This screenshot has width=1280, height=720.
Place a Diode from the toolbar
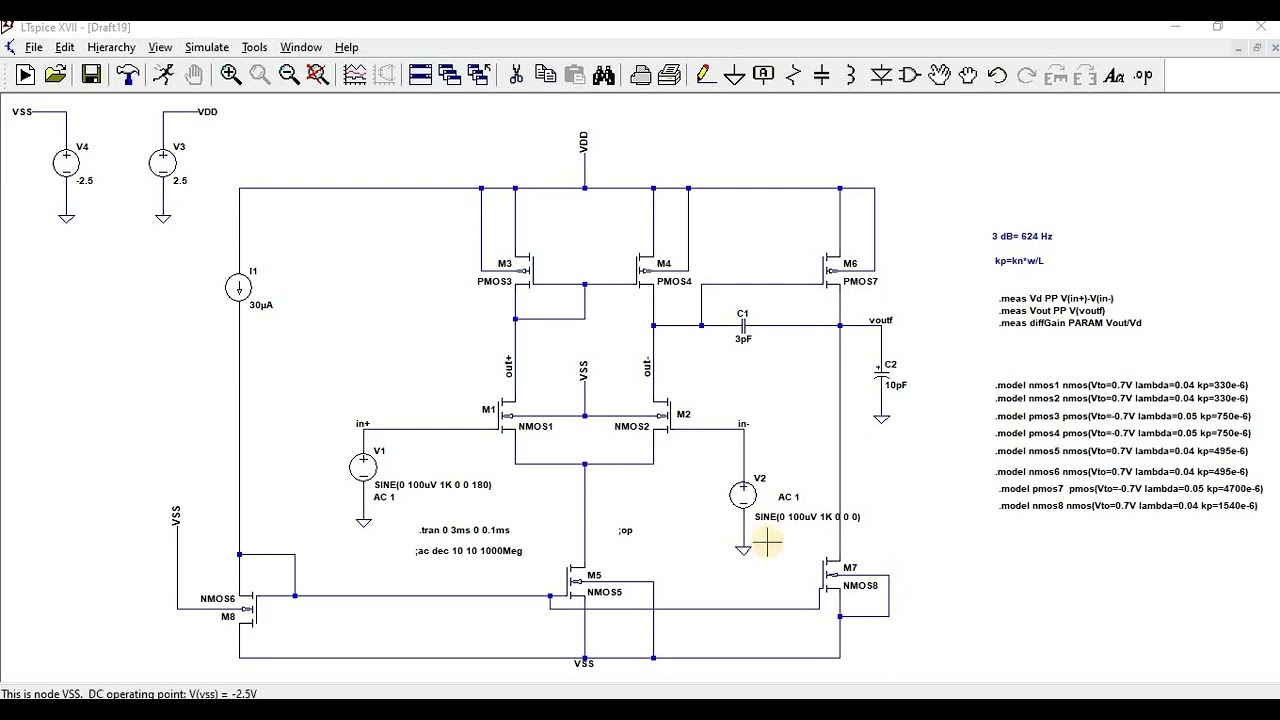[881, 75]
